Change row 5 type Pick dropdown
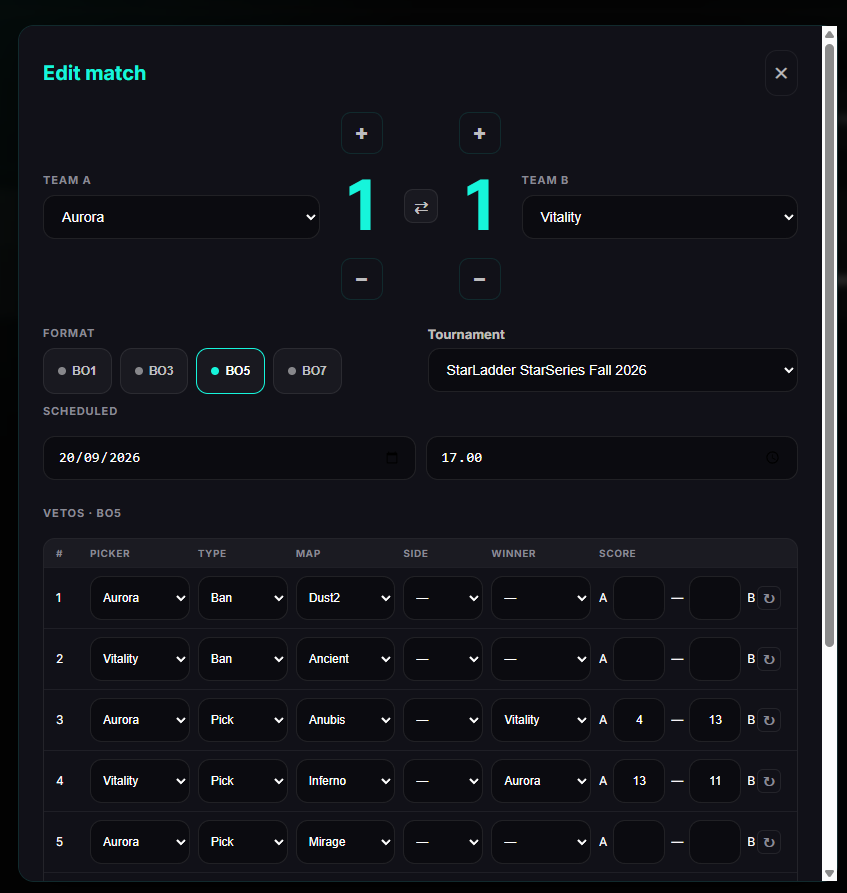 click(243, 842)
